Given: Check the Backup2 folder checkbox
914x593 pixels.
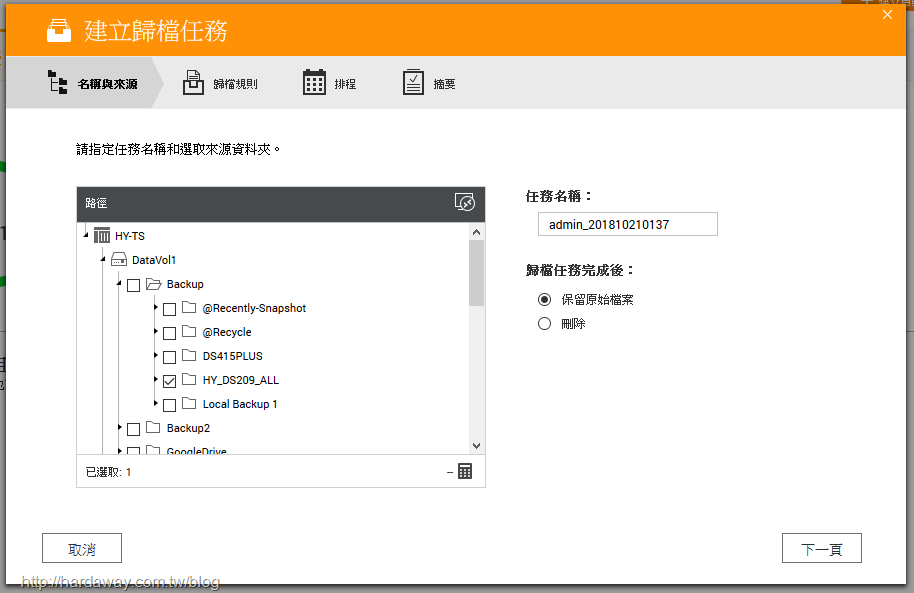Looking at the screenshot, I should [133, 429].
